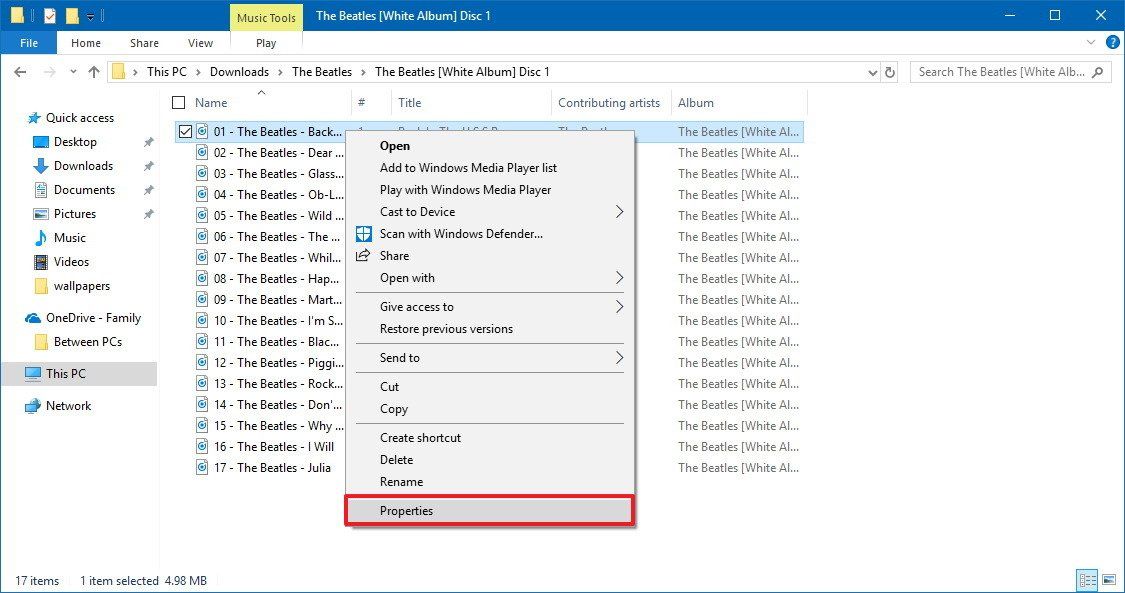The image size is (1125, 593).
Task: Click the Scan with Windows Defender icon
Action: pos(362,233)
